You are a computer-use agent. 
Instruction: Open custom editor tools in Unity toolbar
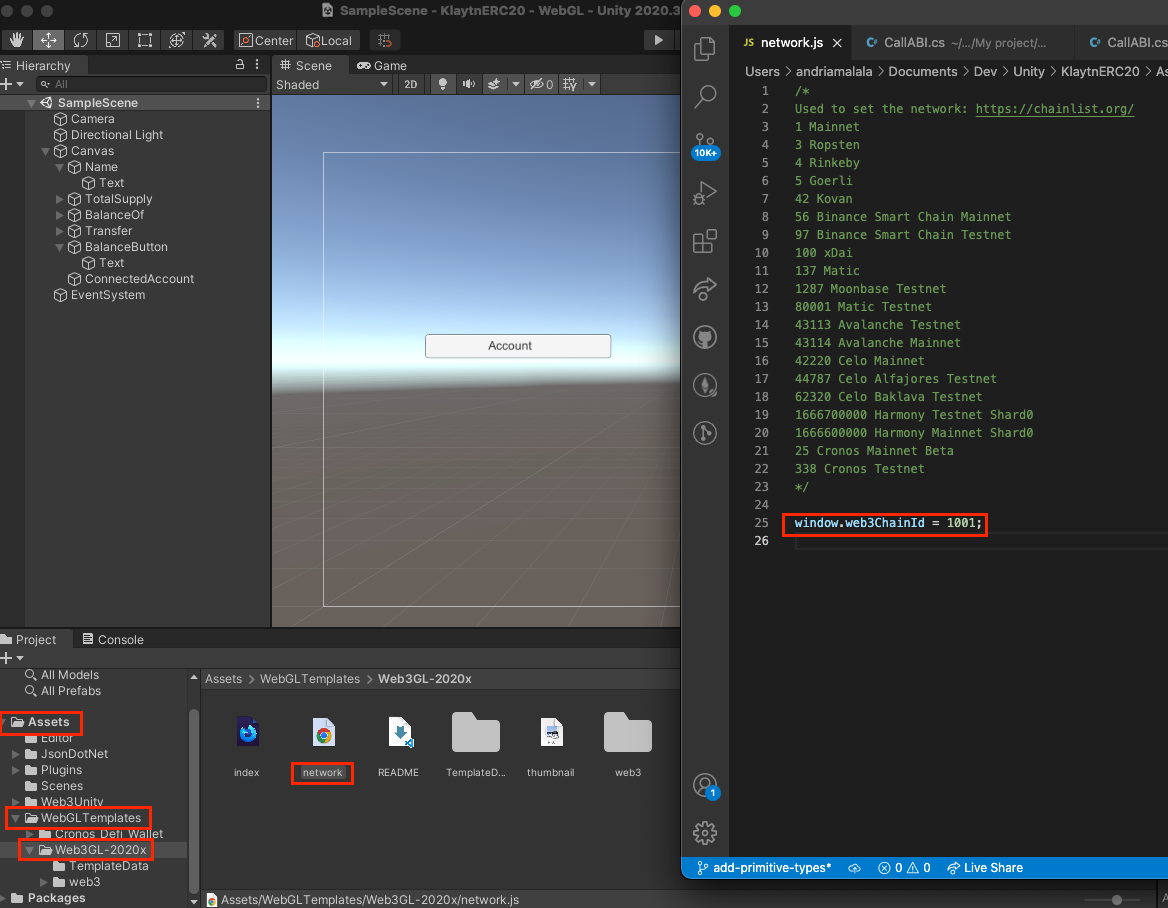(209, 40)
